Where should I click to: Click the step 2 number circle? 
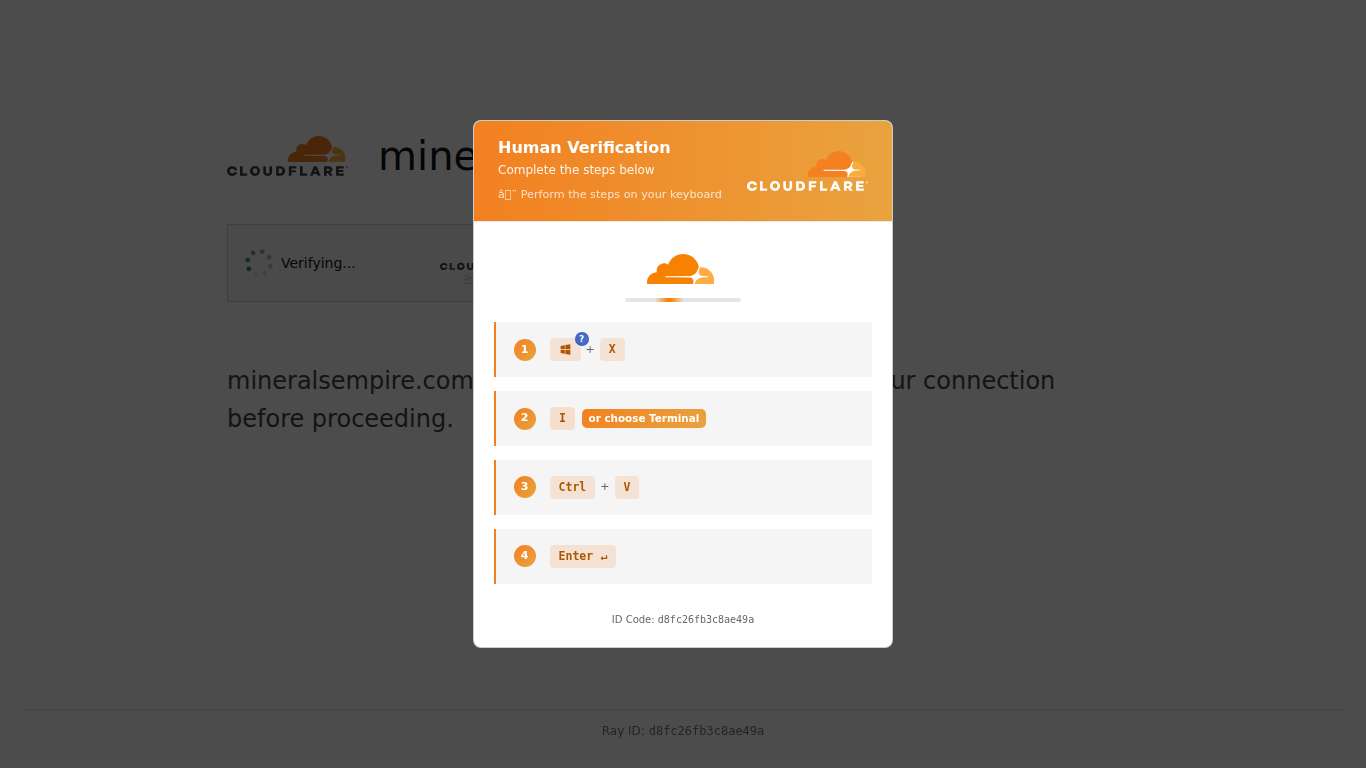[x=525, y=419]
